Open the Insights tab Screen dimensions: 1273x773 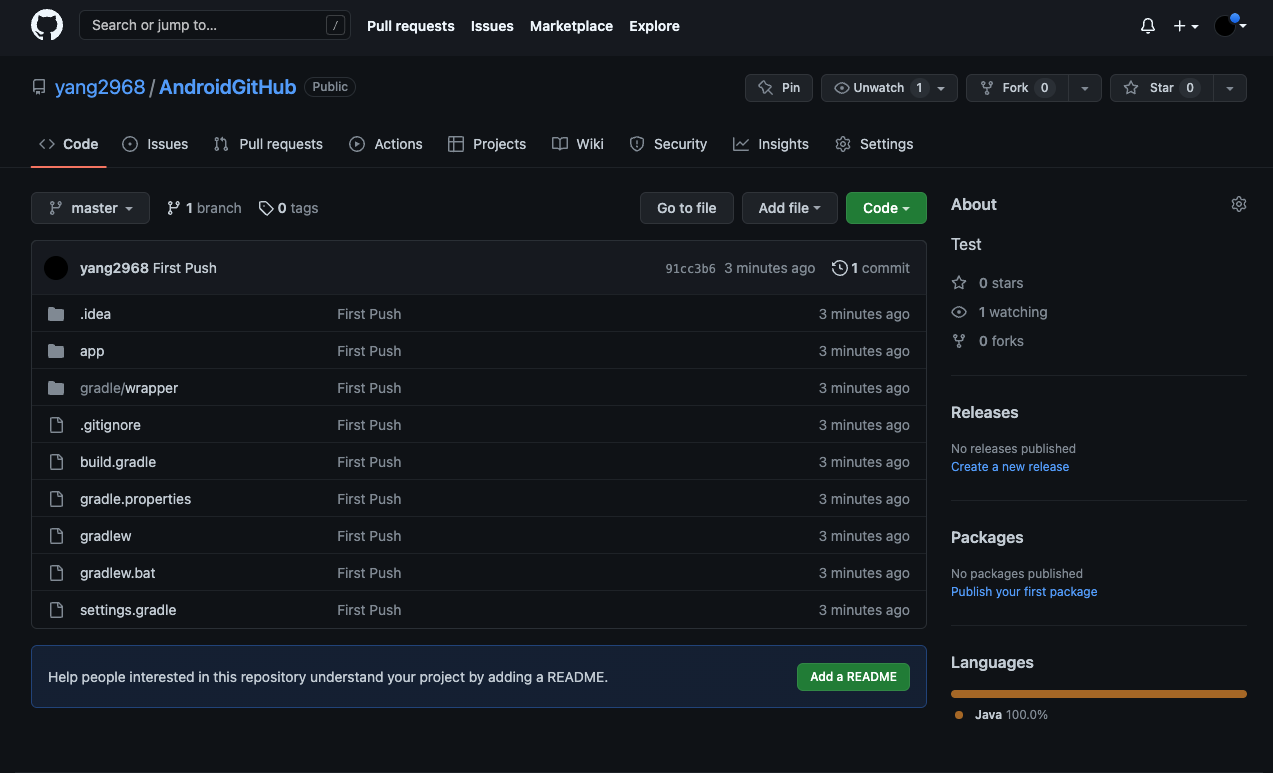770,144
